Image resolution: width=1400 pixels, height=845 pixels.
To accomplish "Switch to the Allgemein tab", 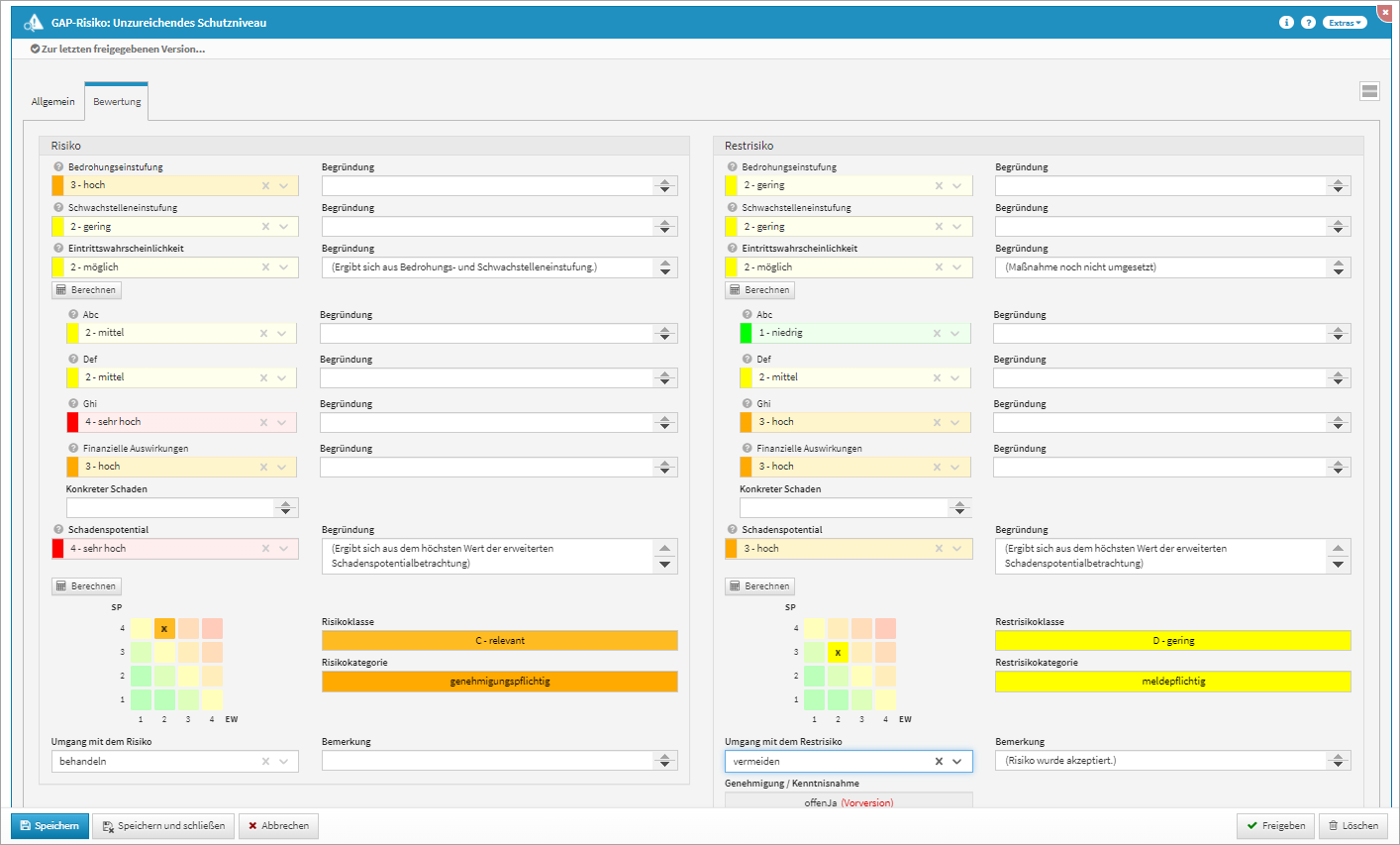I will (x=52, y=102).
